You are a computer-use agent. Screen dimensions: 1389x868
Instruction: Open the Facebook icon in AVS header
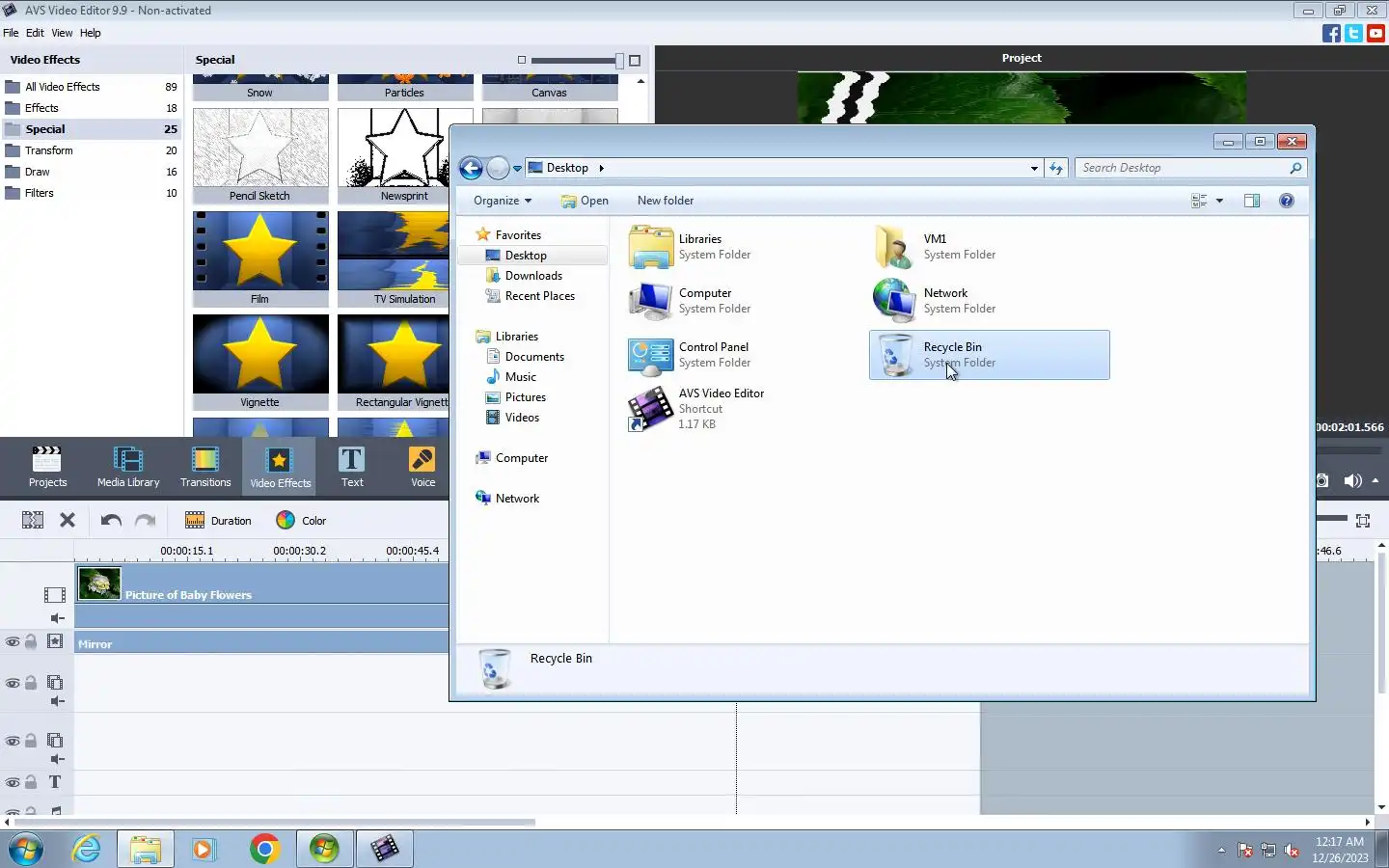click(1331, 33)
